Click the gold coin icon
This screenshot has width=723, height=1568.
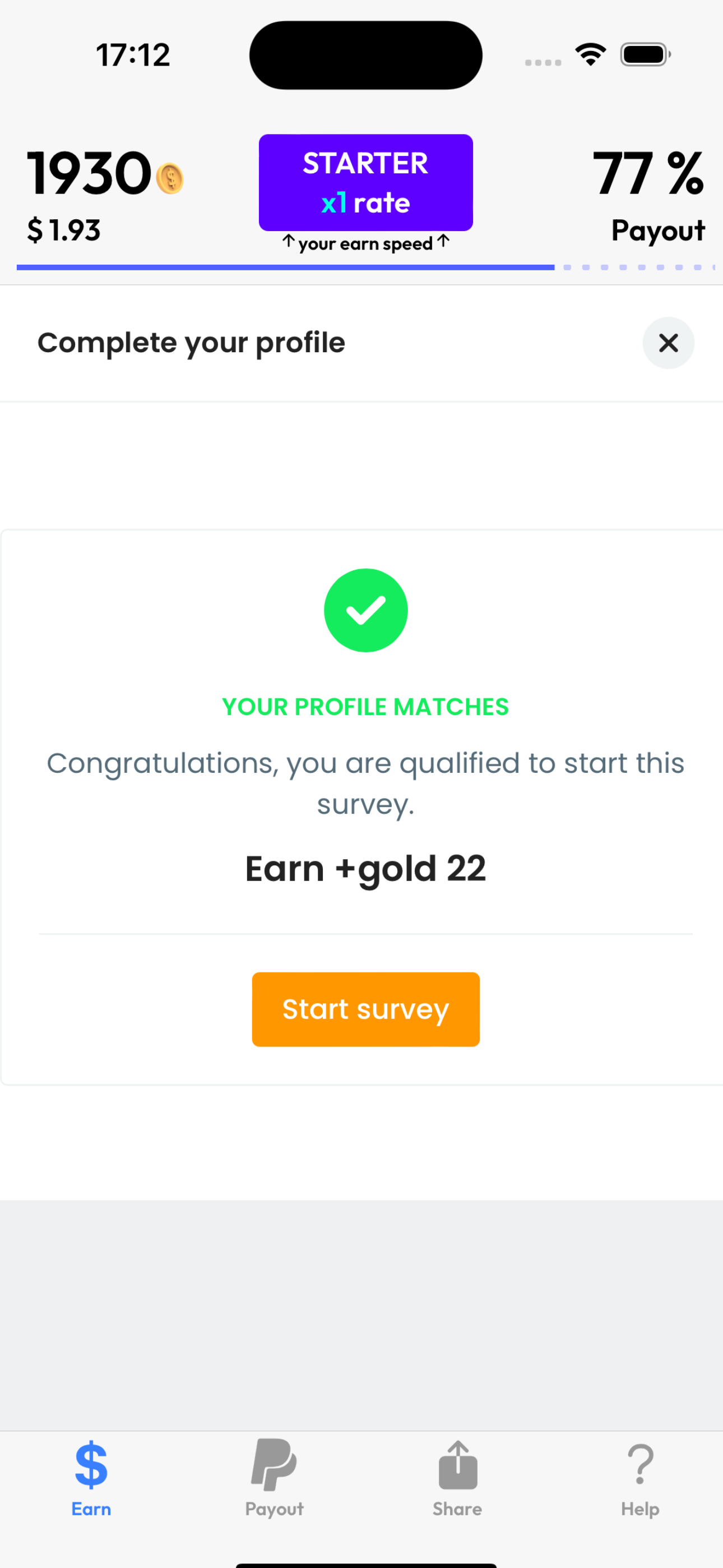(170, 179)
